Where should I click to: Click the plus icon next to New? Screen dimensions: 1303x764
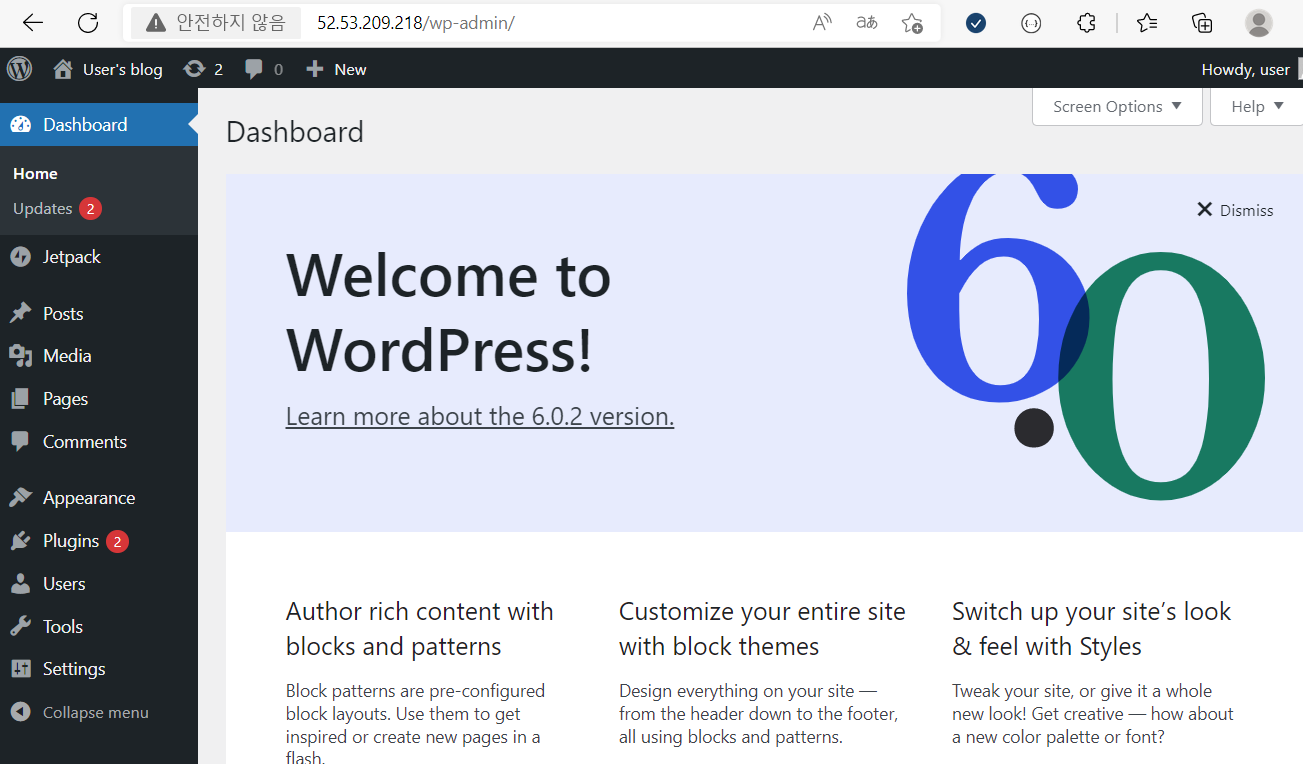click(315, 69)
